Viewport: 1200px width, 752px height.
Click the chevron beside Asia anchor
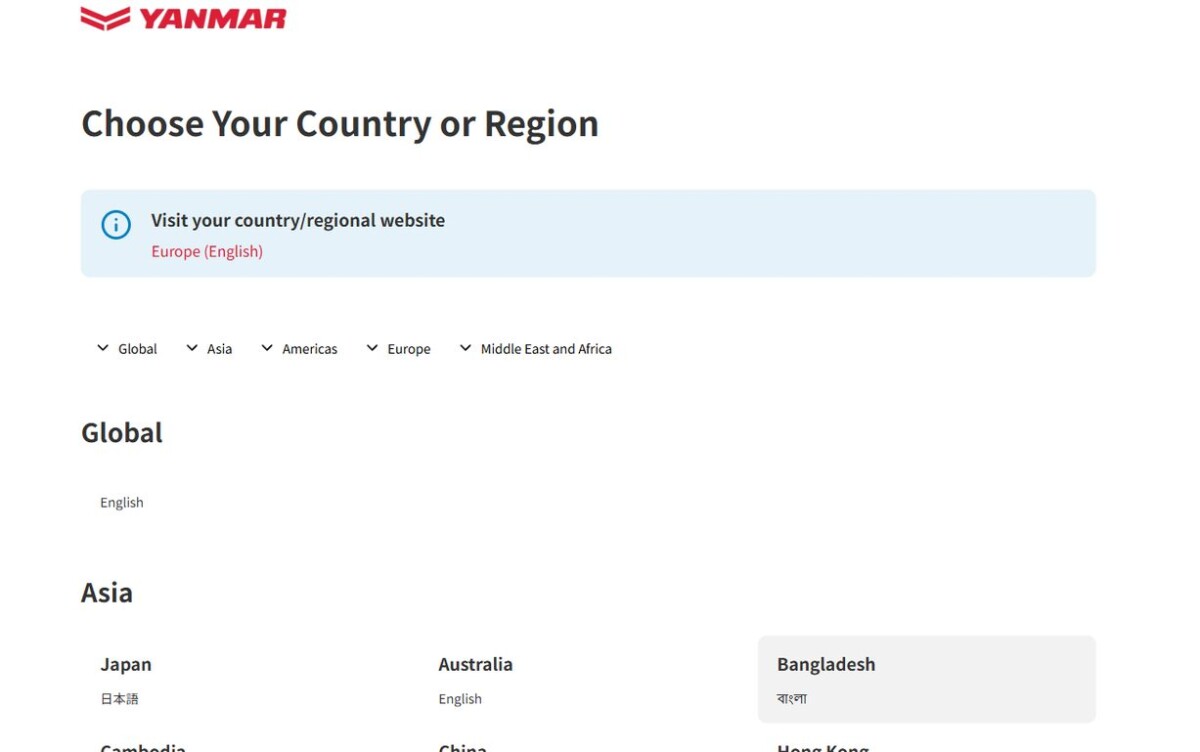click(x=192, y=348)
